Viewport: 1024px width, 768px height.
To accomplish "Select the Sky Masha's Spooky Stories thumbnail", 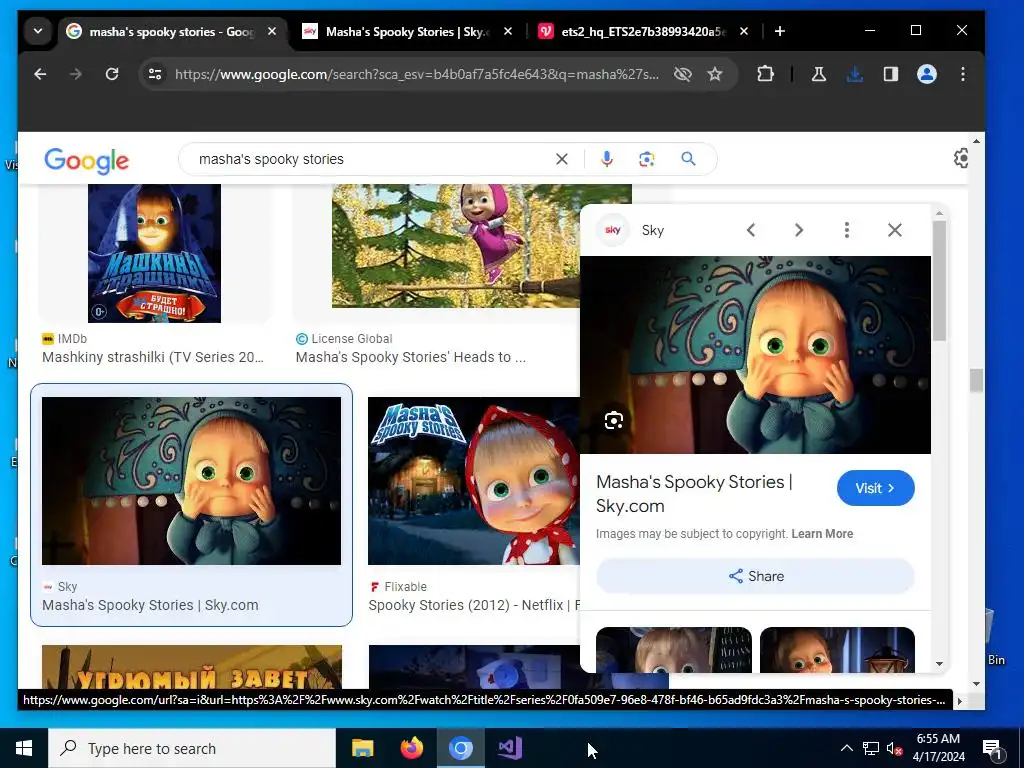I will (191, 481).
